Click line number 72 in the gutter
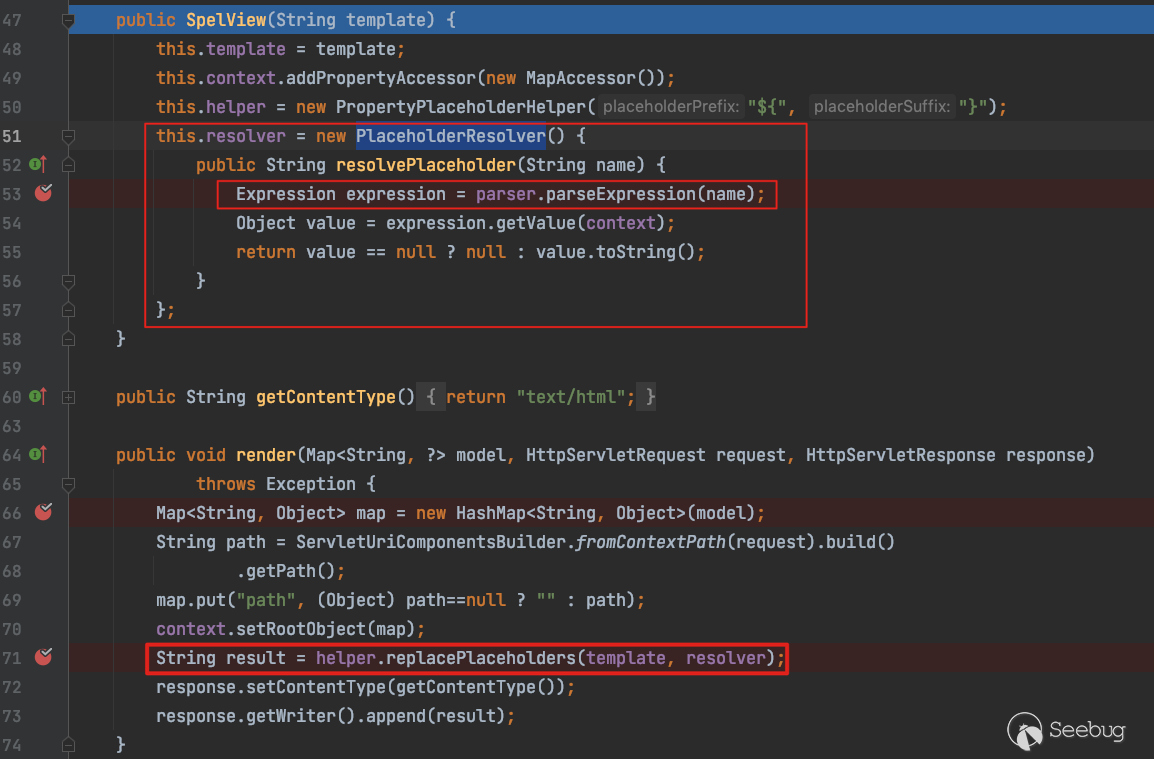 point(12,687)
